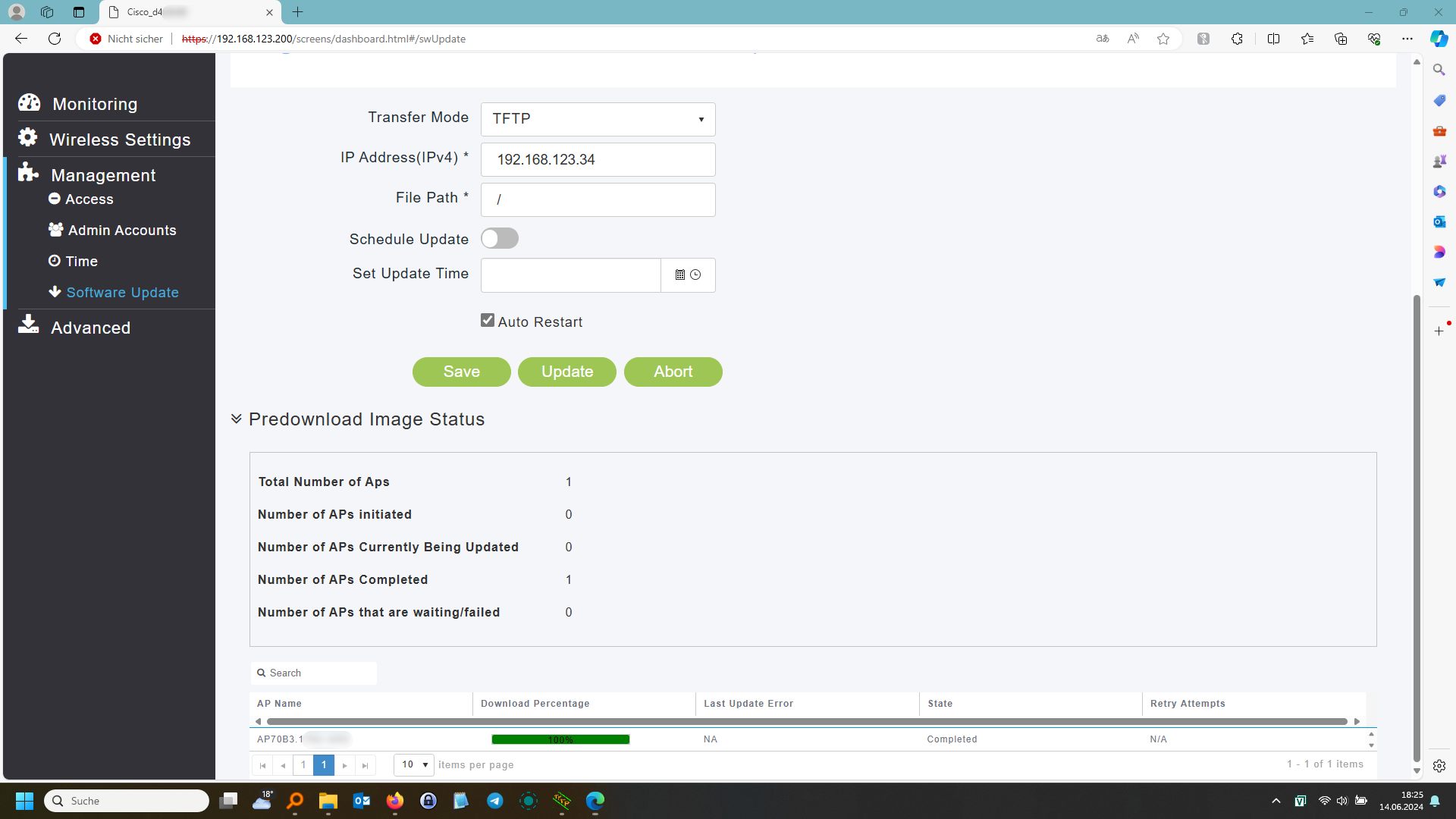1456x819 pixels.
Task: Add app to sidebar plus icon
Action: pyautogui.click(x=1439, y=331)
